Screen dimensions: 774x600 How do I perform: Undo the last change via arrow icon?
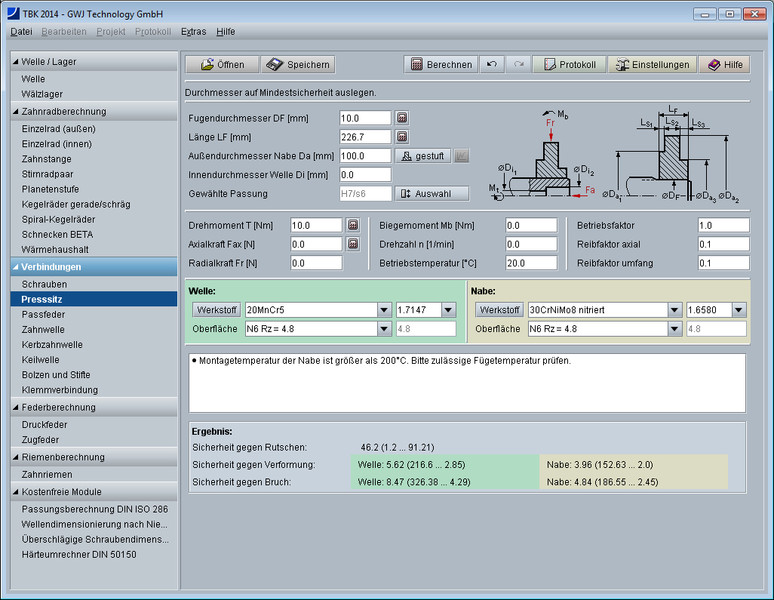point(491,64)
